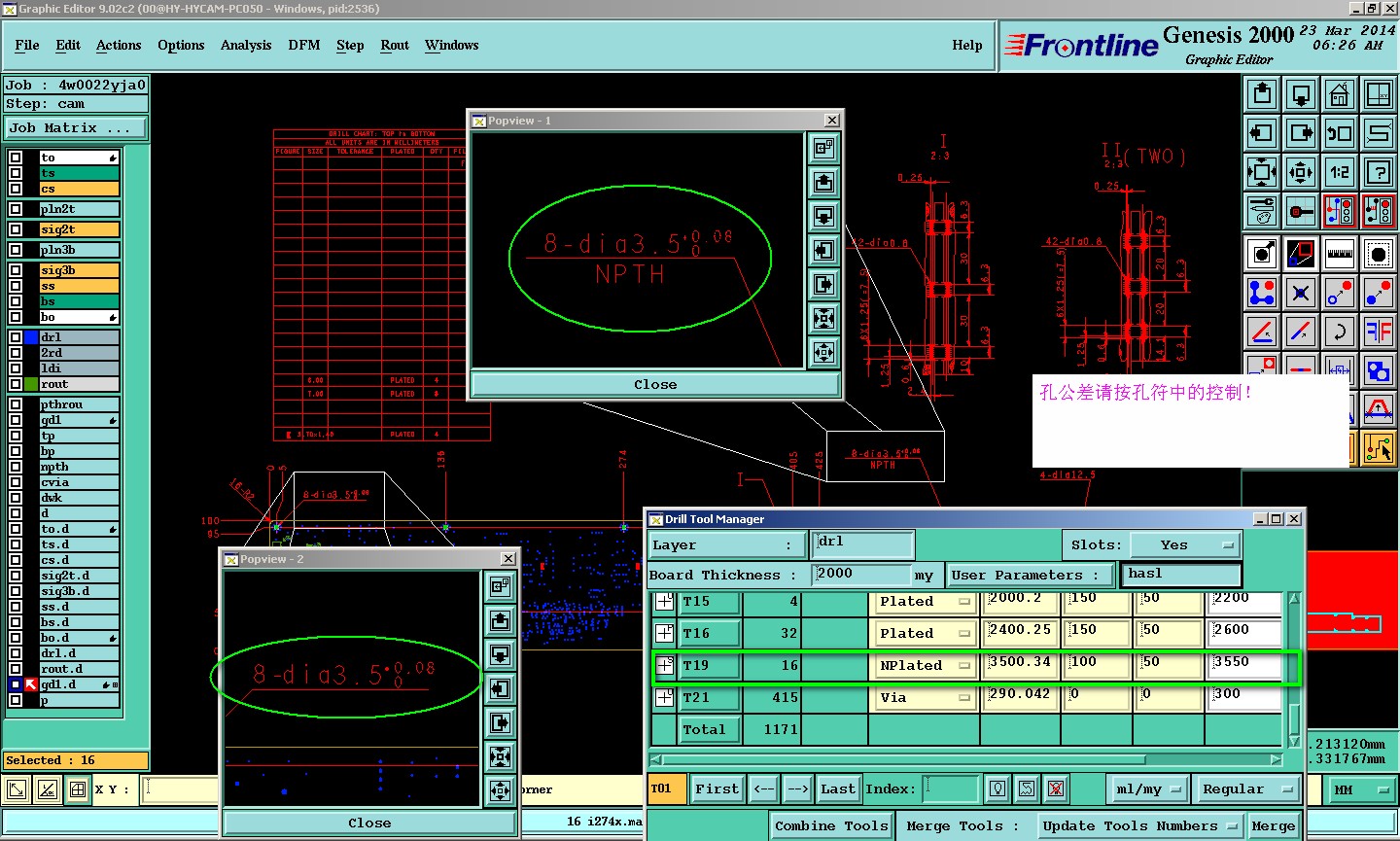Toggle the checkbox for layer to
This screenshot has width=1400, height=841.
[x=16, y=157]
